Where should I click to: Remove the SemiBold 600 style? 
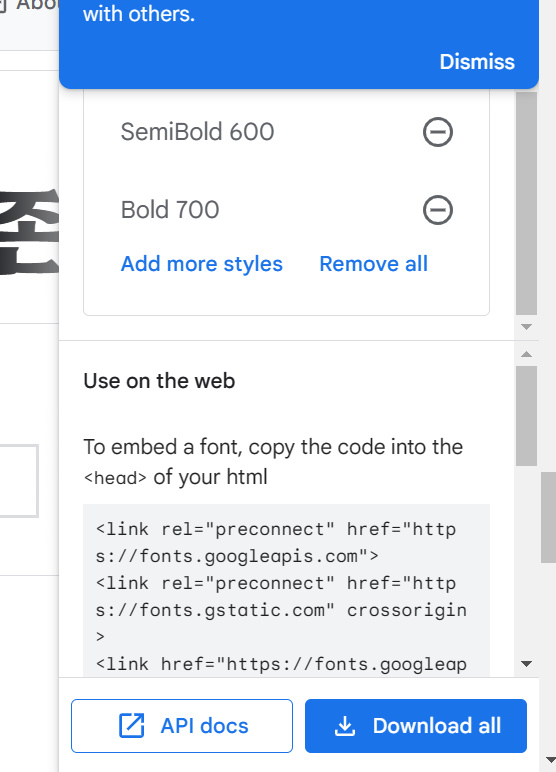tap(437, 132)
